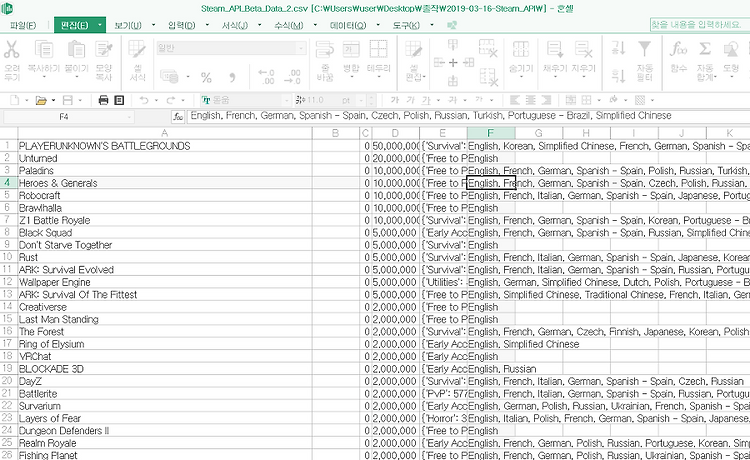Click the Borders (테두리) icon
Viewport: 750px width, 460px height.
pyautogui.click(x=378, y=49)
